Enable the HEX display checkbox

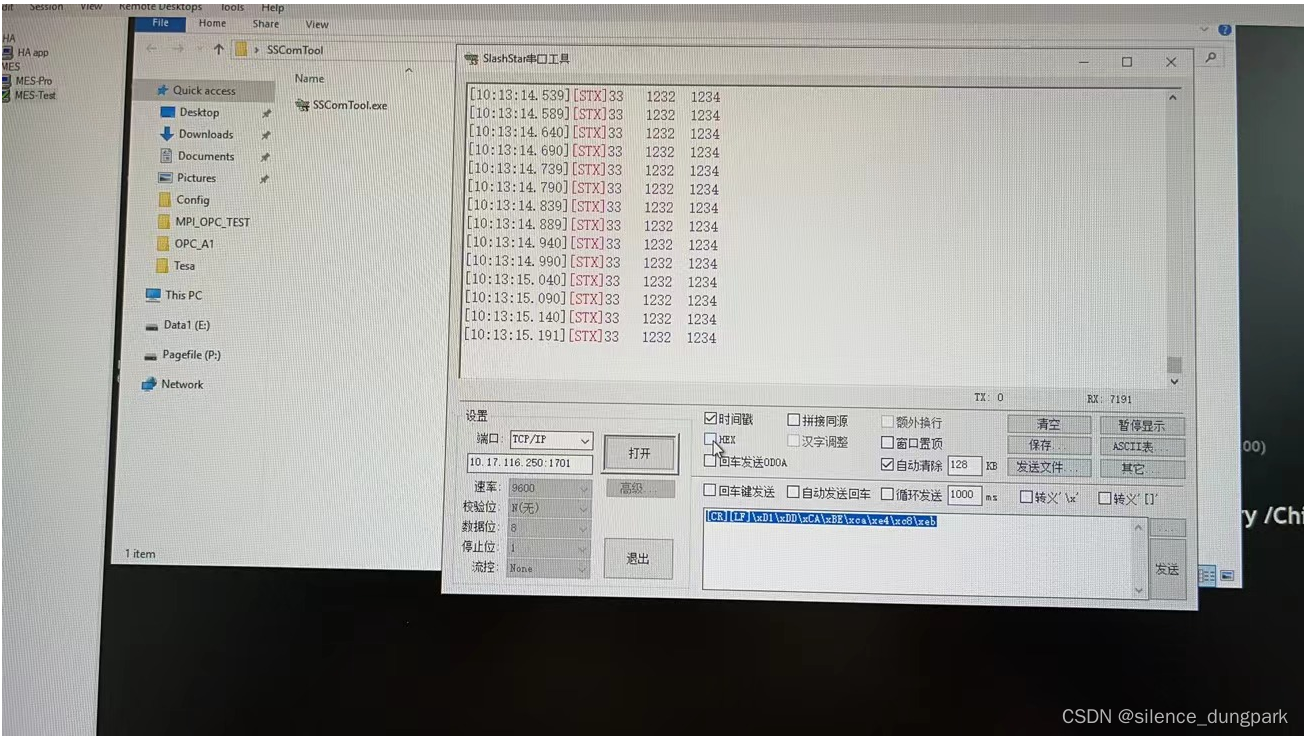(x=711, y=440)
